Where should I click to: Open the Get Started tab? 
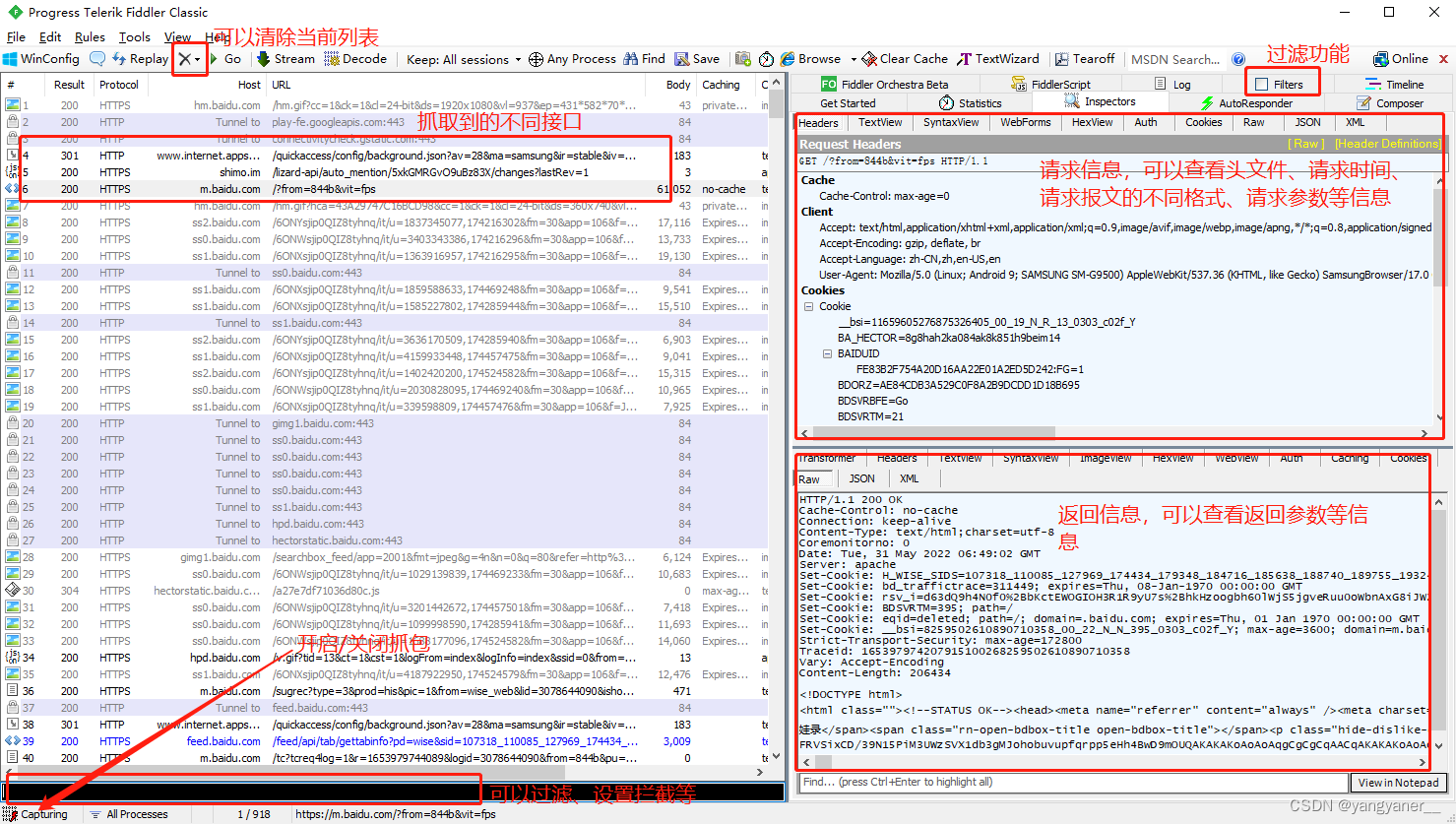[x=848, y=103]
